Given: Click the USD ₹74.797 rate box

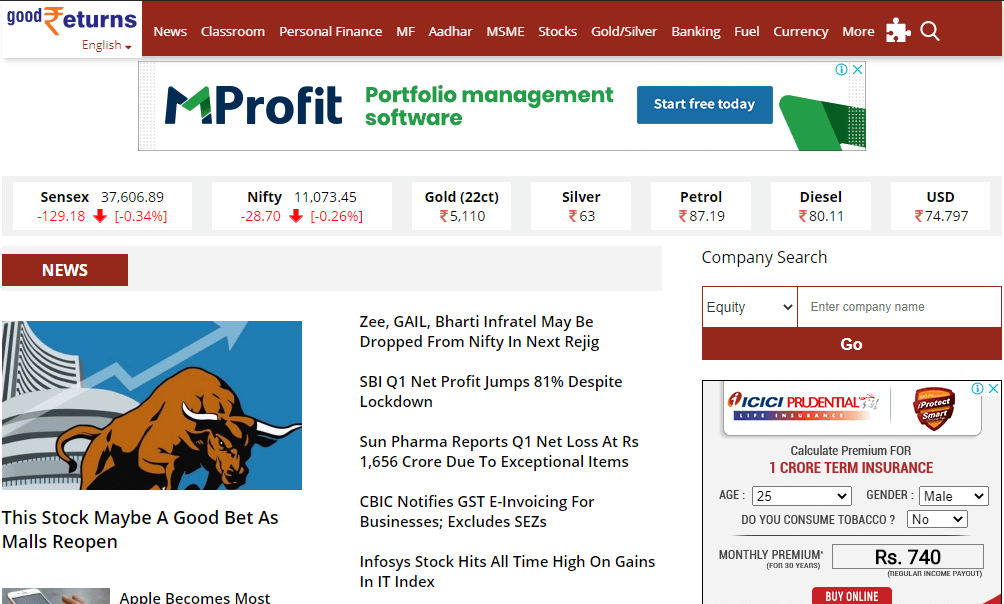Looking at the screenshot, I should click(x=941, y=206).
